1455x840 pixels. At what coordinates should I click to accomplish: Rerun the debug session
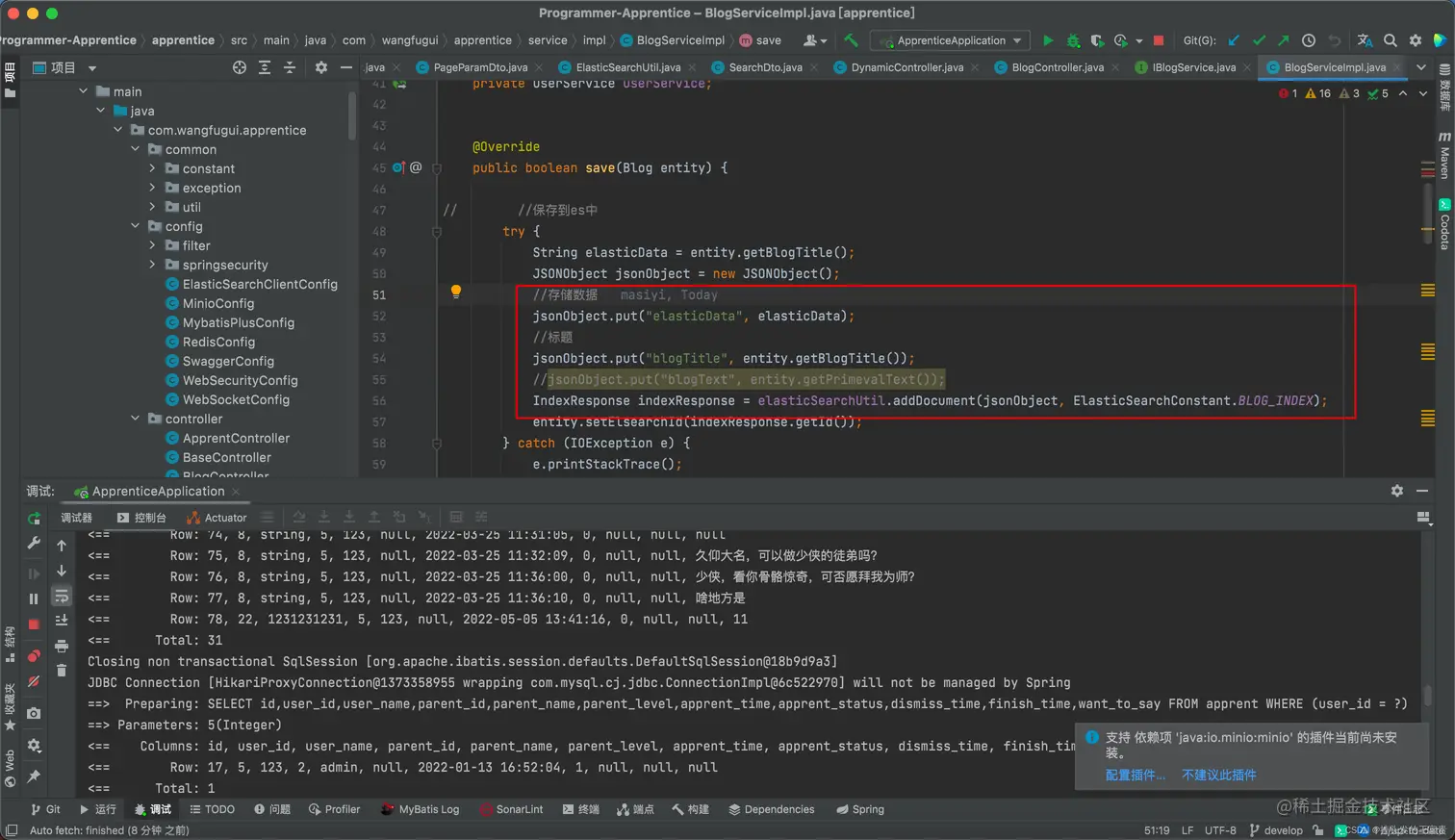pos(34,518)
